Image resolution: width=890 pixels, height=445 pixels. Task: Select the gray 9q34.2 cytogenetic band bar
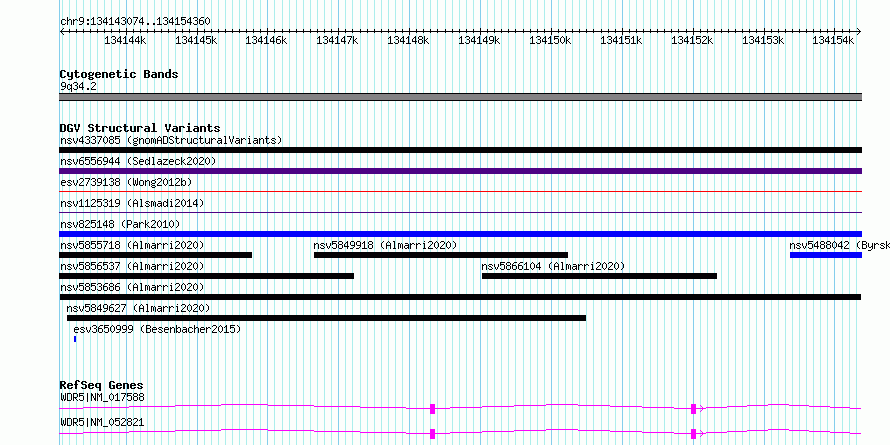click(460, 97)
